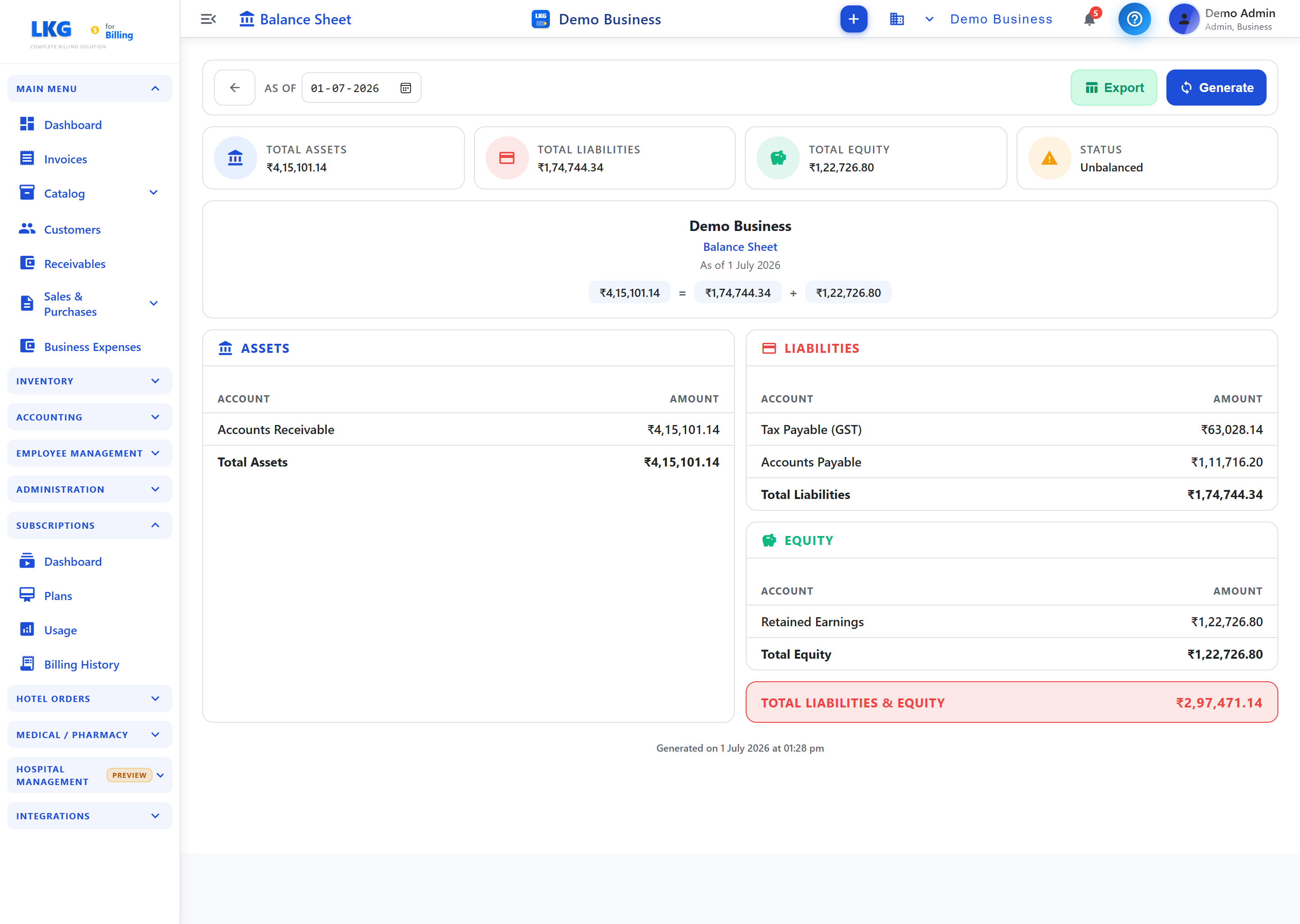This screenshot has width=1300, height=924.
Task: Click the Total Assets bank icon
Action: pos(235,158)
